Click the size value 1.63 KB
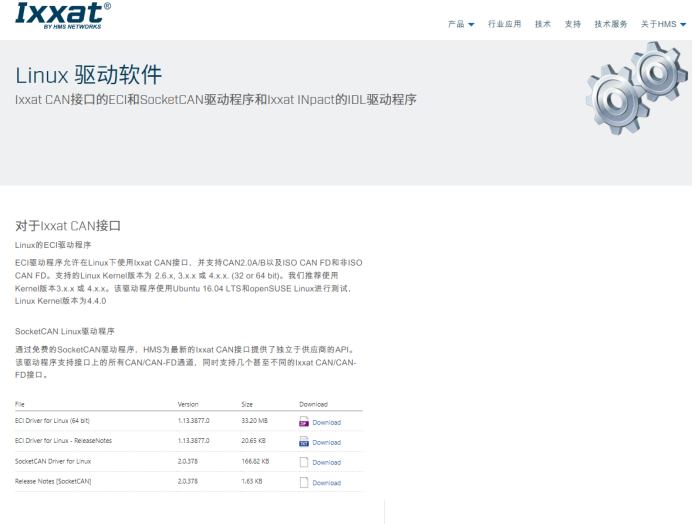 click(x=252, y=481)
